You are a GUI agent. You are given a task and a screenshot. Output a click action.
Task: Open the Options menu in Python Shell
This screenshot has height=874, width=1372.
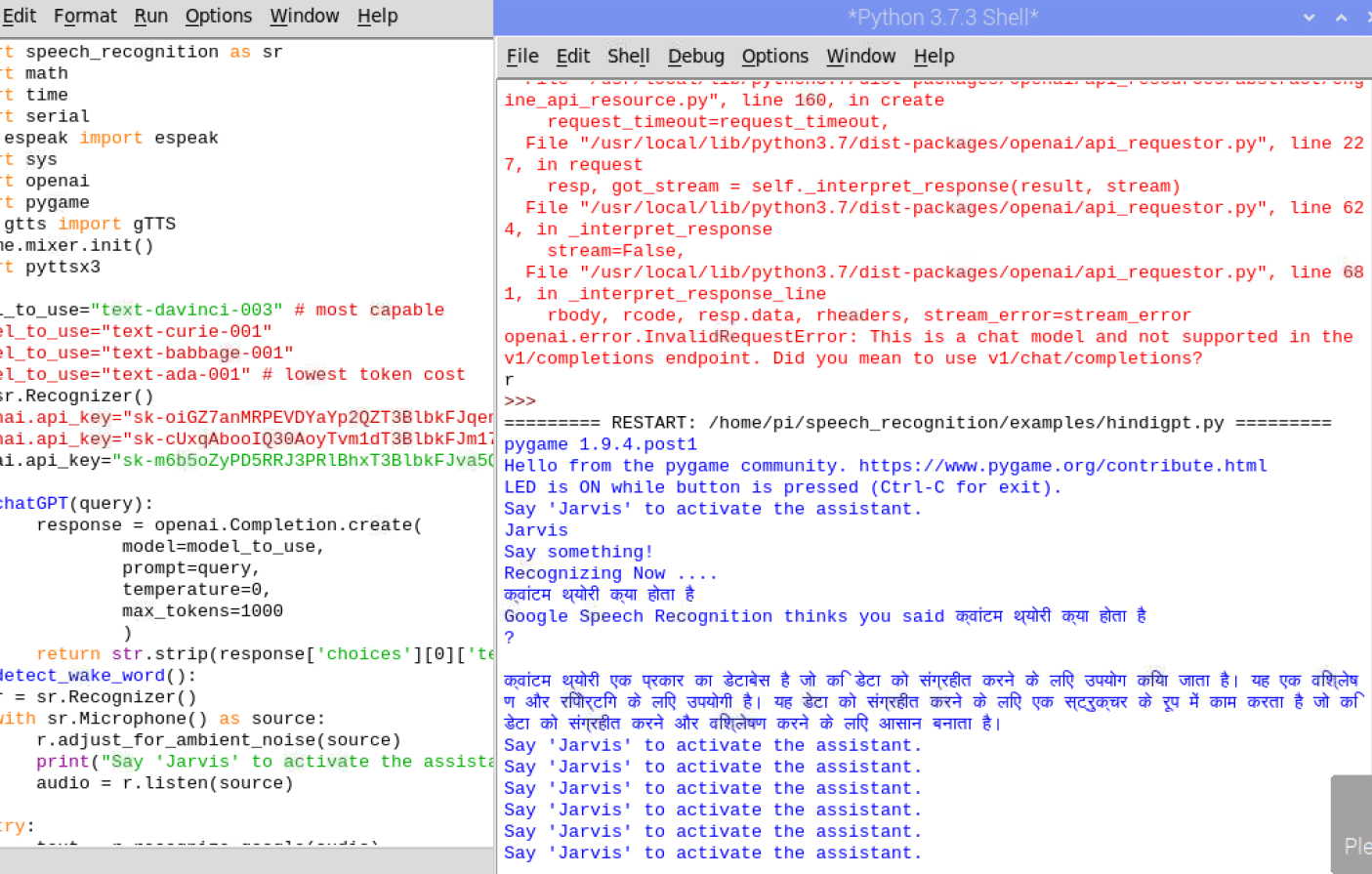coord(774,57)
